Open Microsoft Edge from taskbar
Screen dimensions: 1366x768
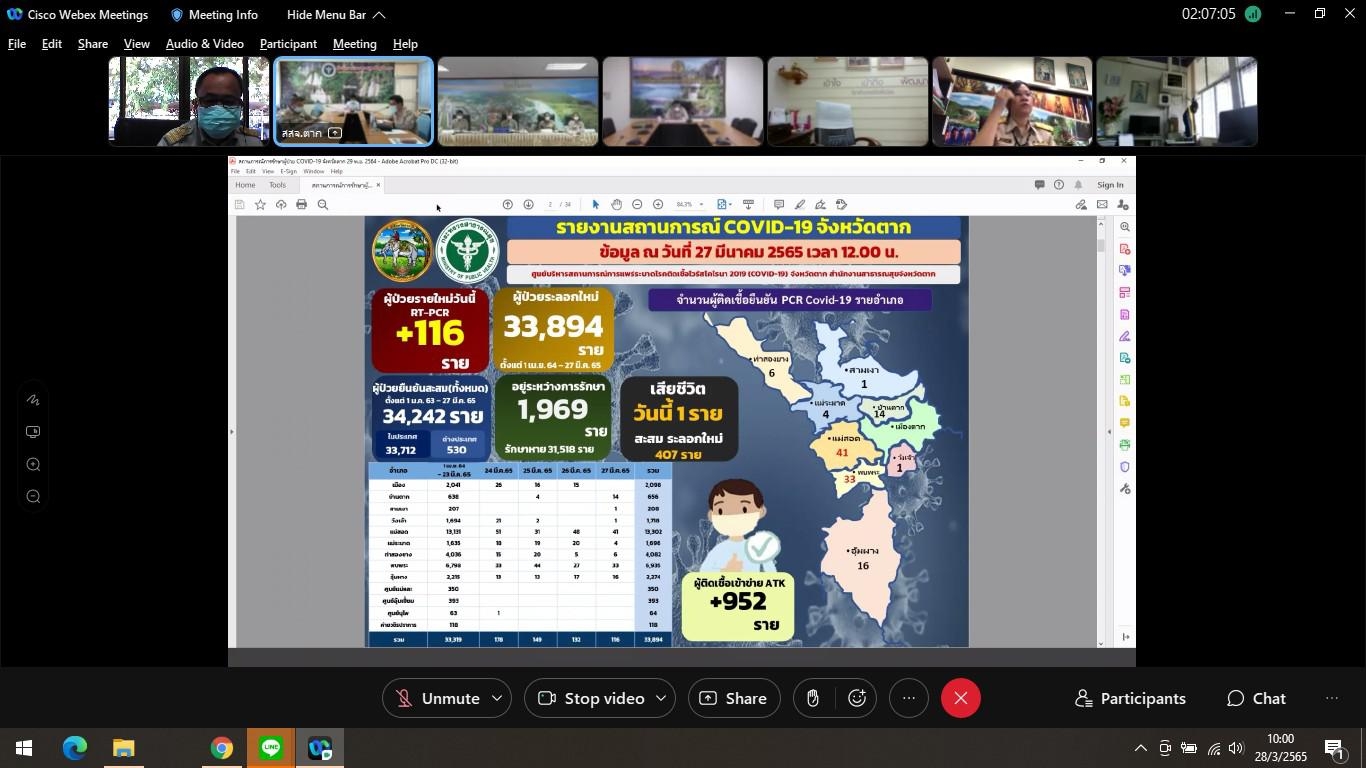75,748
